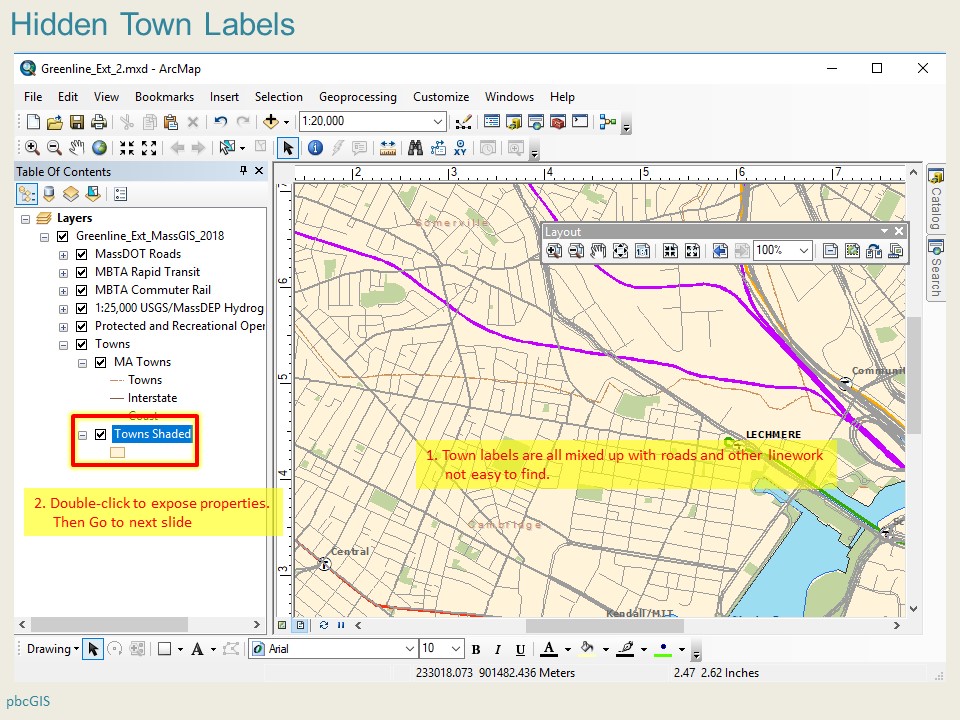The image size is (960, 720).
Task: Select Layout toolbar Pan hand tool
Action: click(x=598, y=250)
